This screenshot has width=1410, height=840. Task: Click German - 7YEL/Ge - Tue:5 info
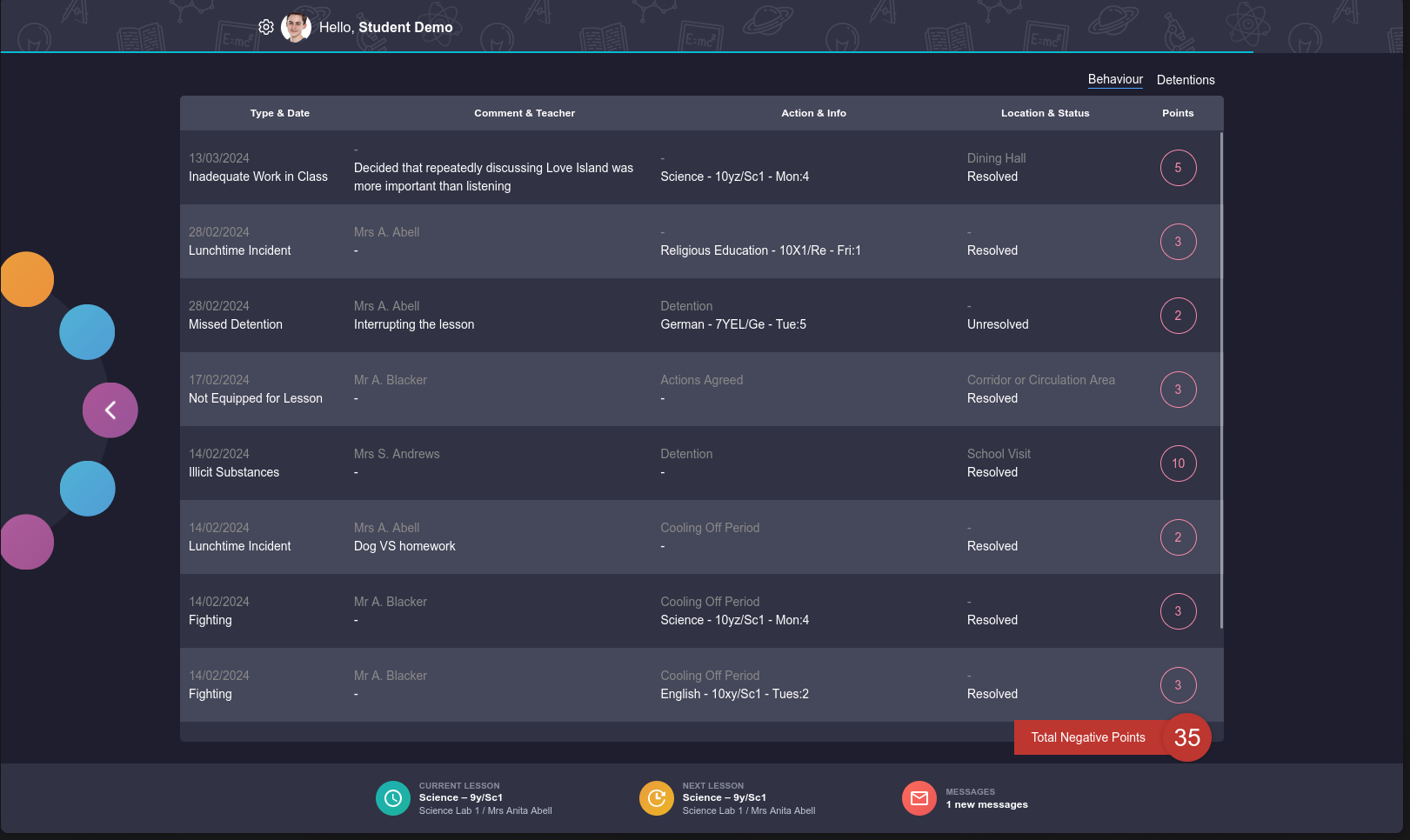733,324
